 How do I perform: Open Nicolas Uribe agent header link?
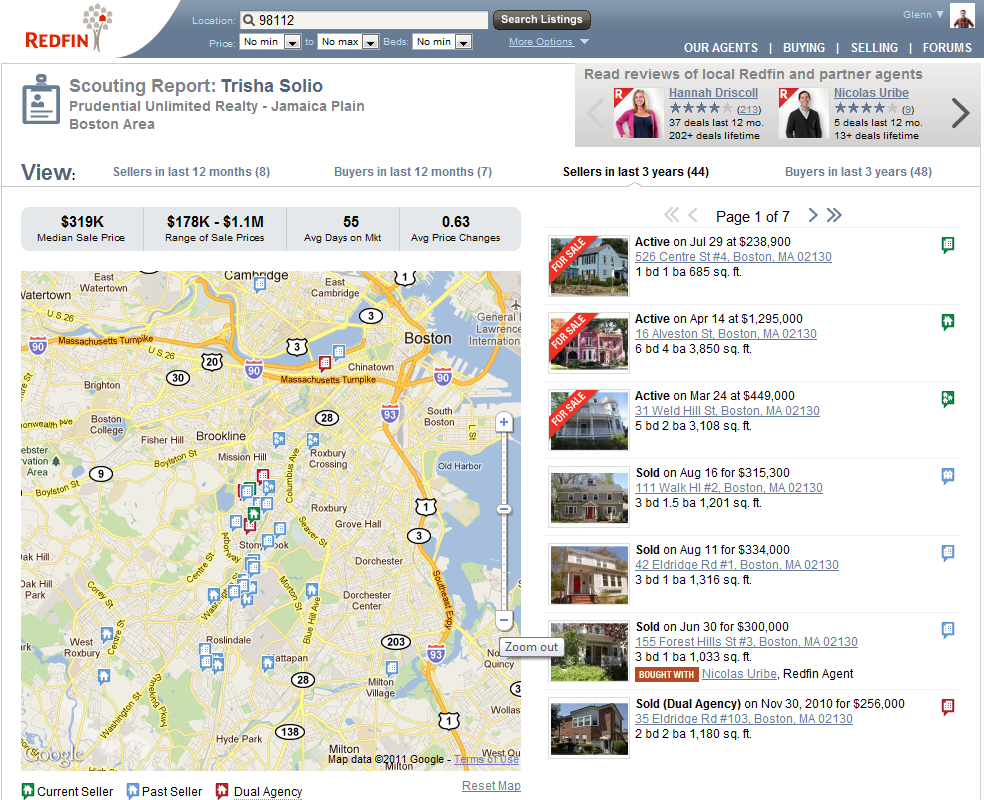click(x=871, y=93)
